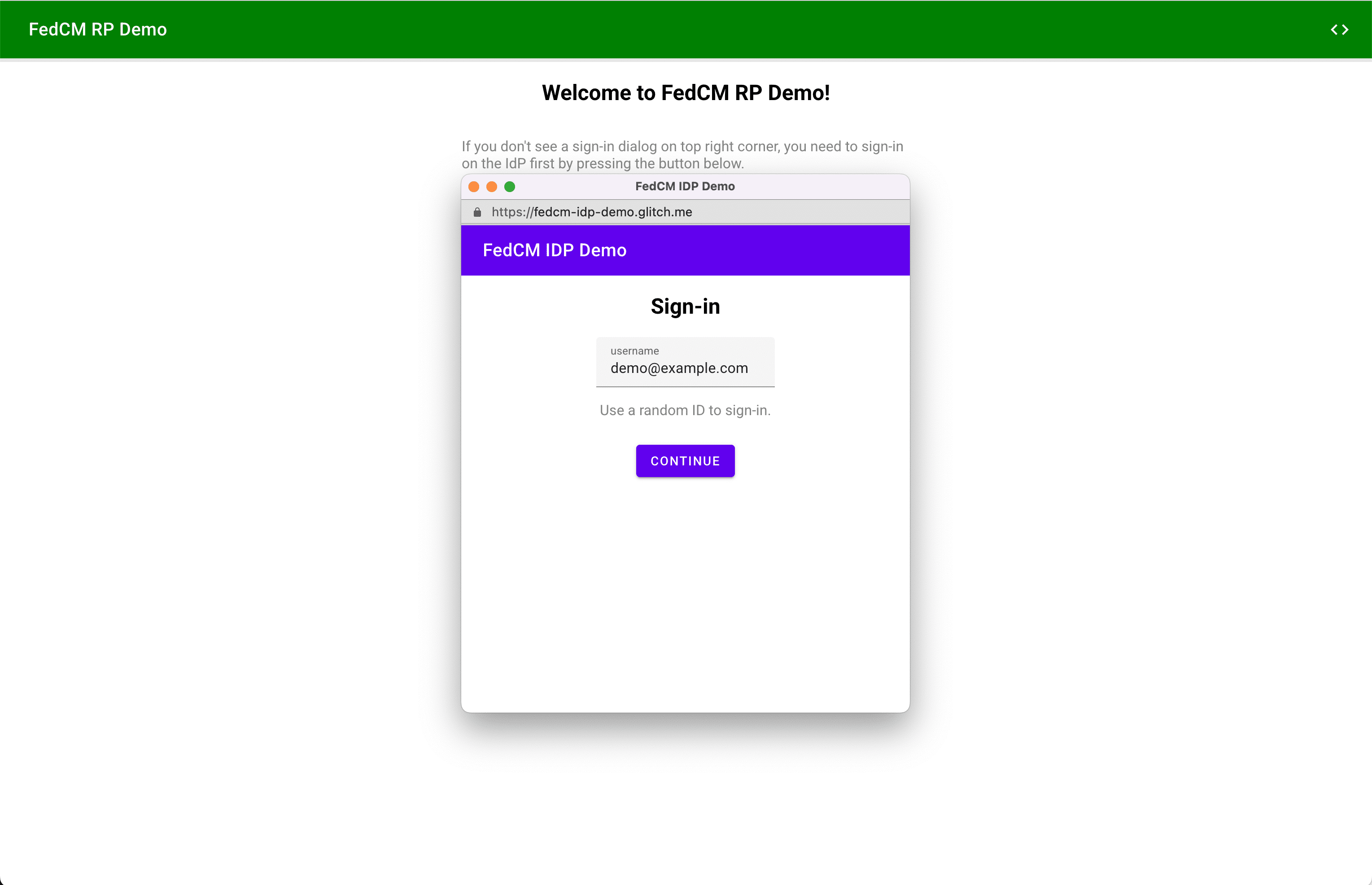Viewport: 1372px width, 885px height.
Task: Click the FedCM RP Demo app title
Action: pos(98,29)
